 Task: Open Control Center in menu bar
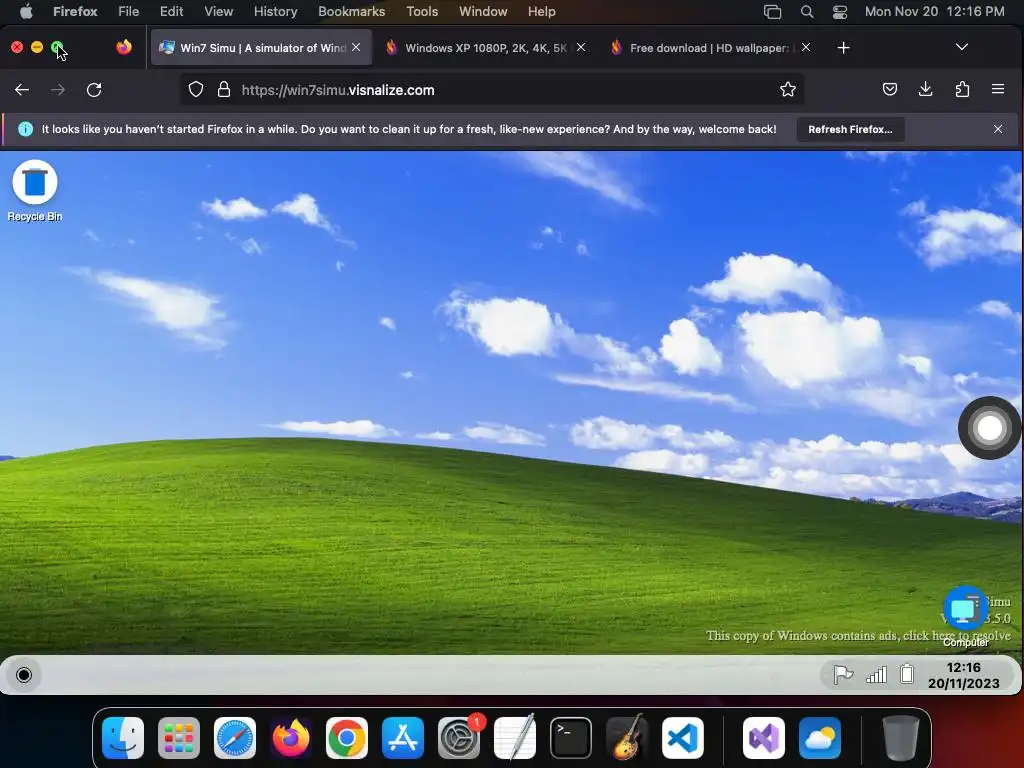click(x=840, y=12)
